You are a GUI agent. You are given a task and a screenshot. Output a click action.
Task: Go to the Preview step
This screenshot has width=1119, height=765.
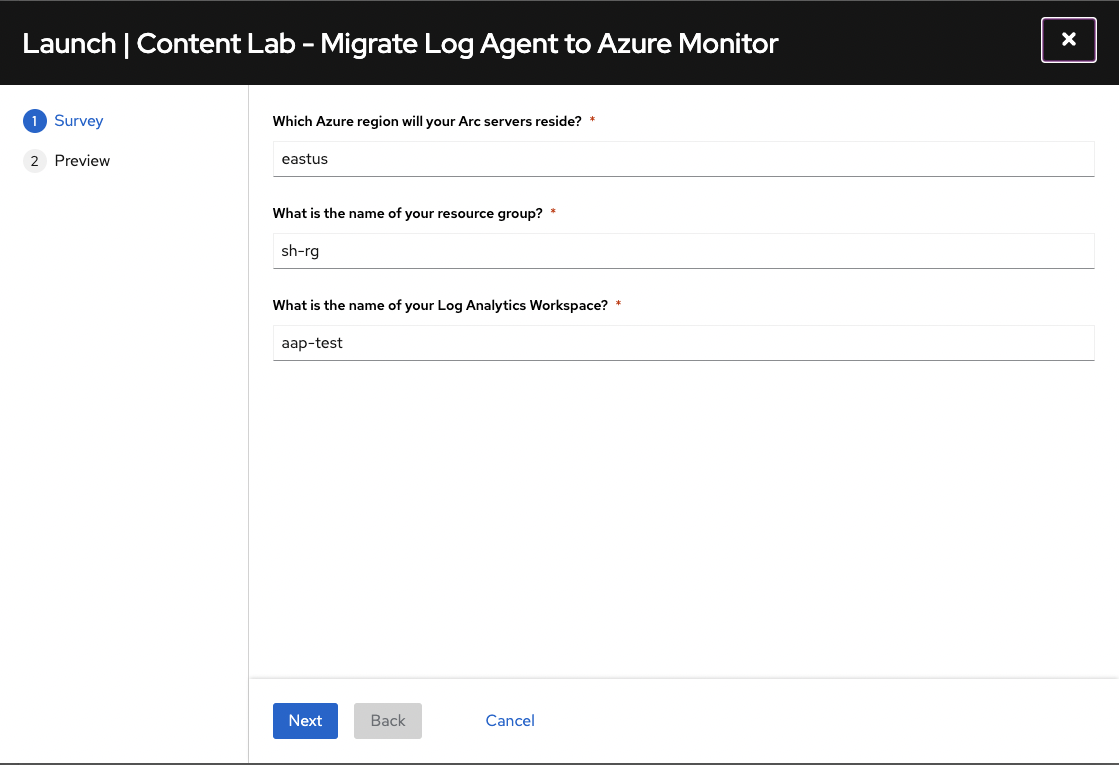[x=82, y=161]
